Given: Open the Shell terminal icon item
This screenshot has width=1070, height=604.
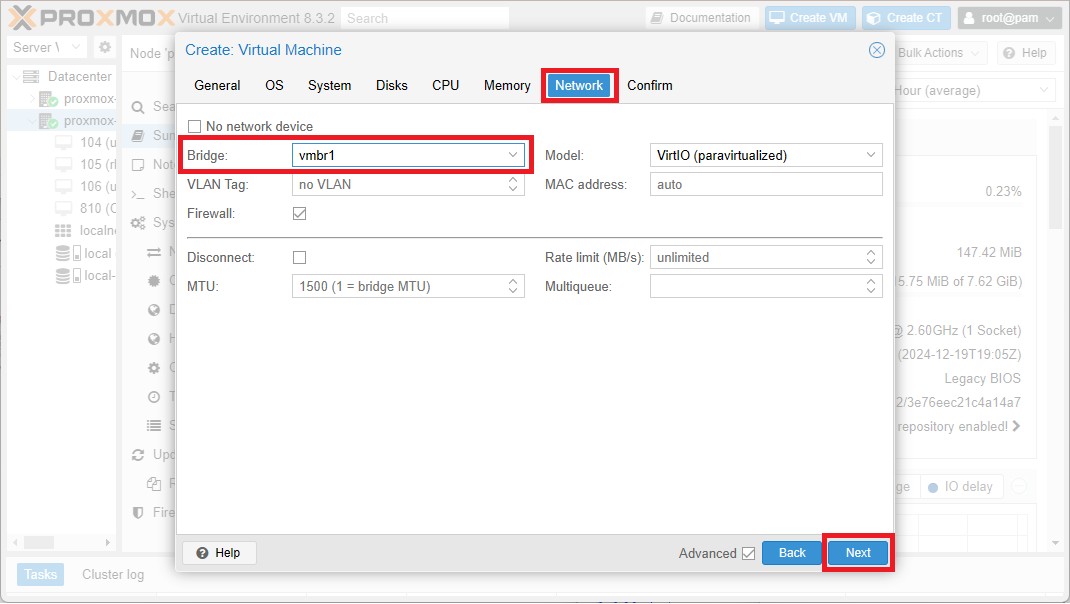Looking at the screenshot, I should (138, 194).
